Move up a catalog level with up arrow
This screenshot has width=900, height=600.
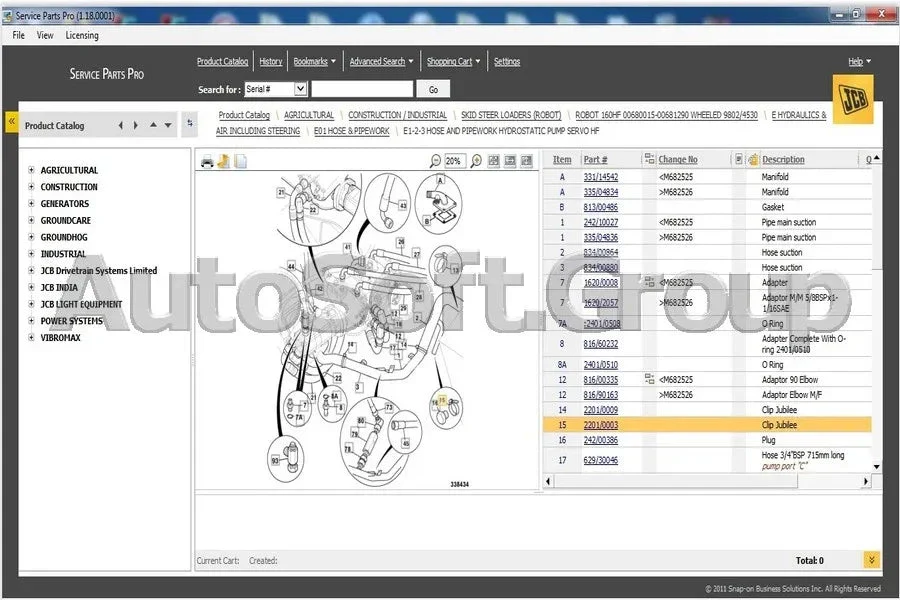153,125
